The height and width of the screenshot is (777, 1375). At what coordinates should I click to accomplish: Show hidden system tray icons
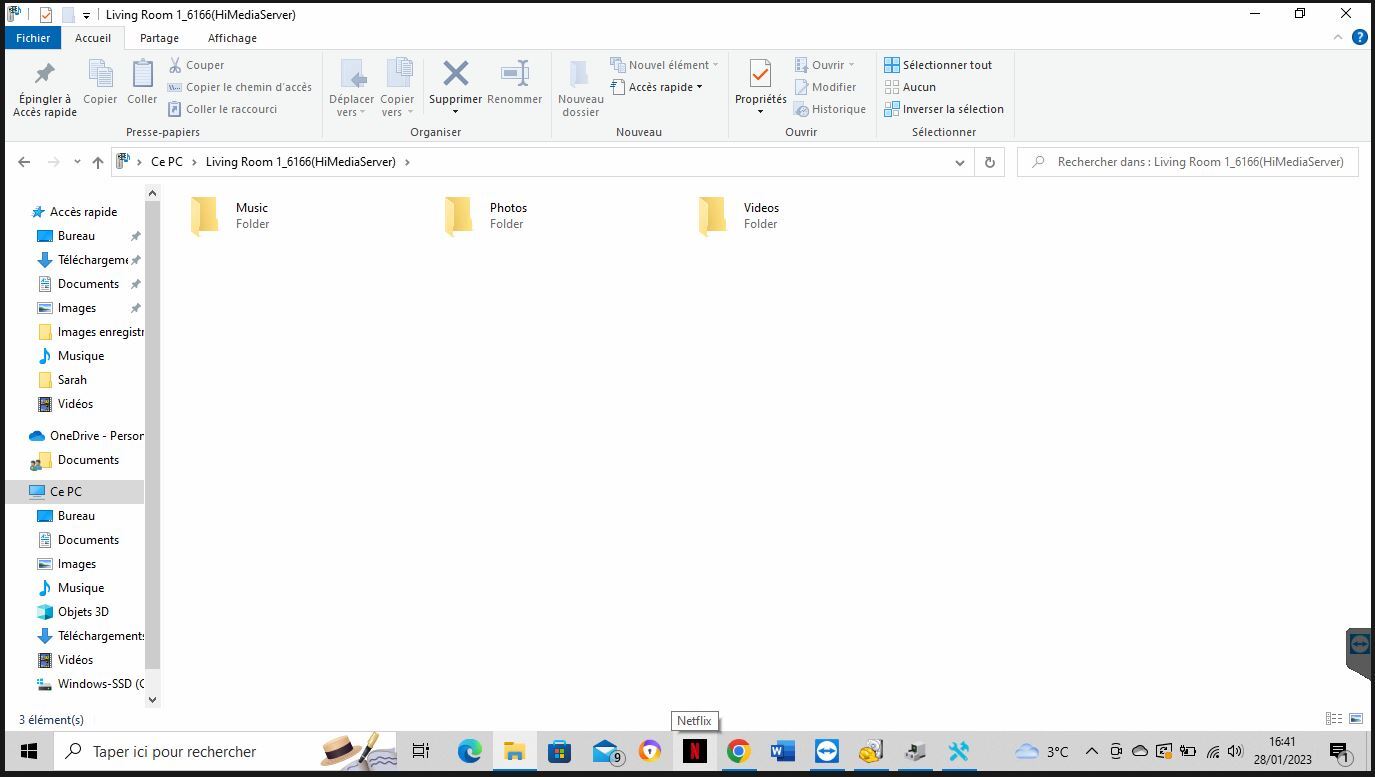1092,751
